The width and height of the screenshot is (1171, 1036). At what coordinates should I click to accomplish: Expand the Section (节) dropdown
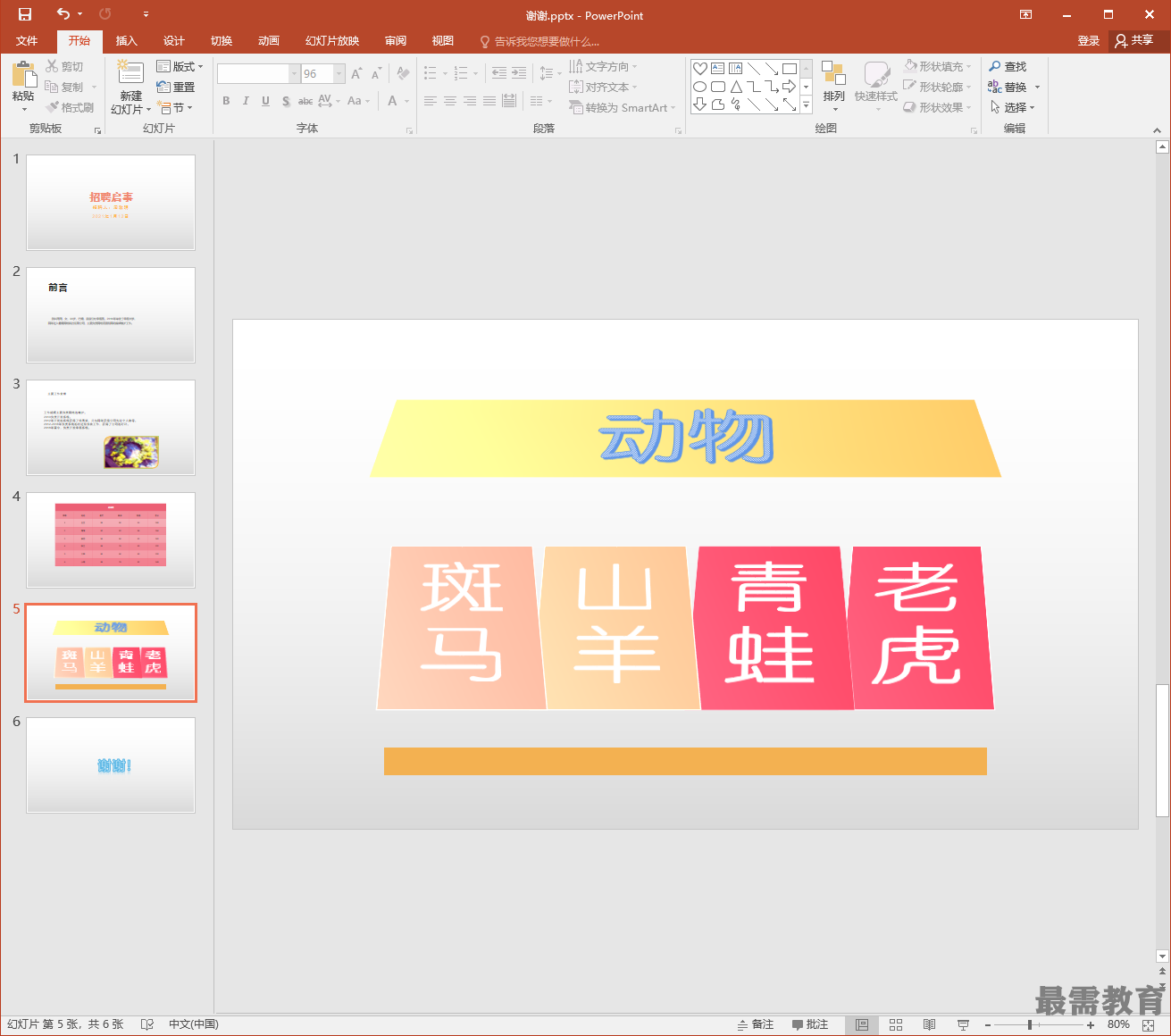coord(175,107)
